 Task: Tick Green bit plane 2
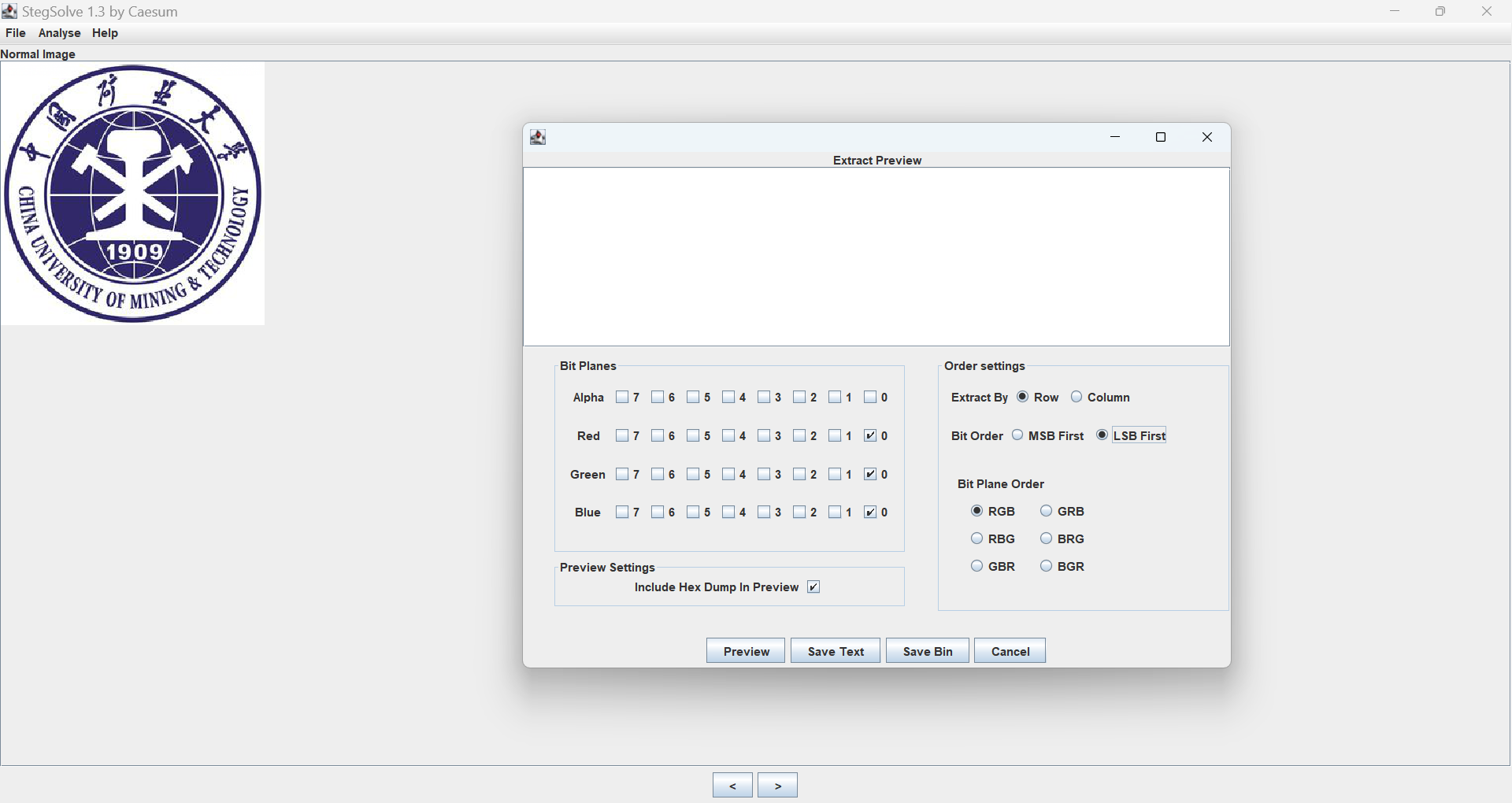(x=799, y=474)
